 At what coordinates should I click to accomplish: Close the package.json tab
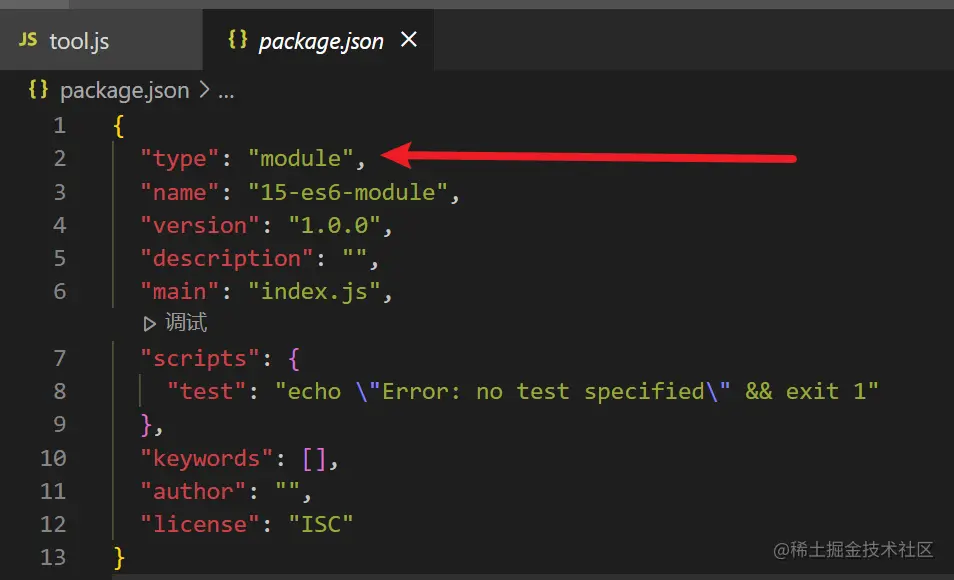408,40
